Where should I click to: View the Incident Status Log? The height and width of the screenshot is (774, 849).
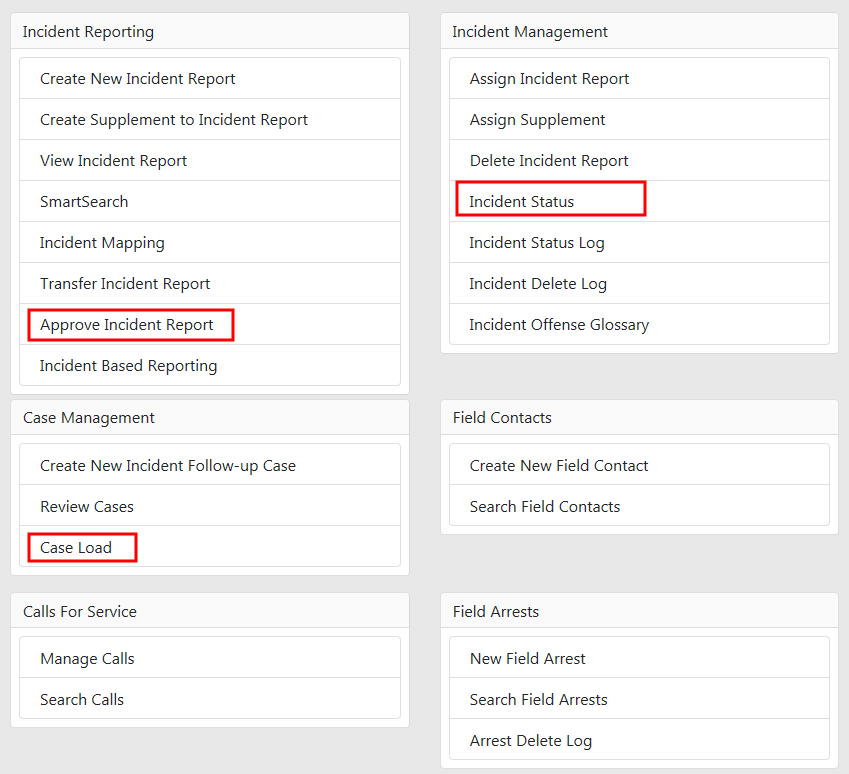coord(537,243)
